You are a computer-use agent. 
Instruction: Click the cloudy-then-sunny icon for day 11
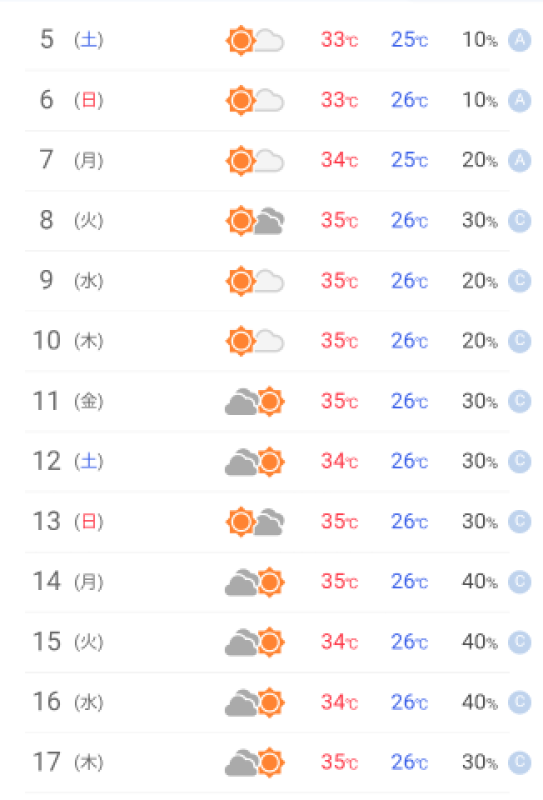point(255,402)
